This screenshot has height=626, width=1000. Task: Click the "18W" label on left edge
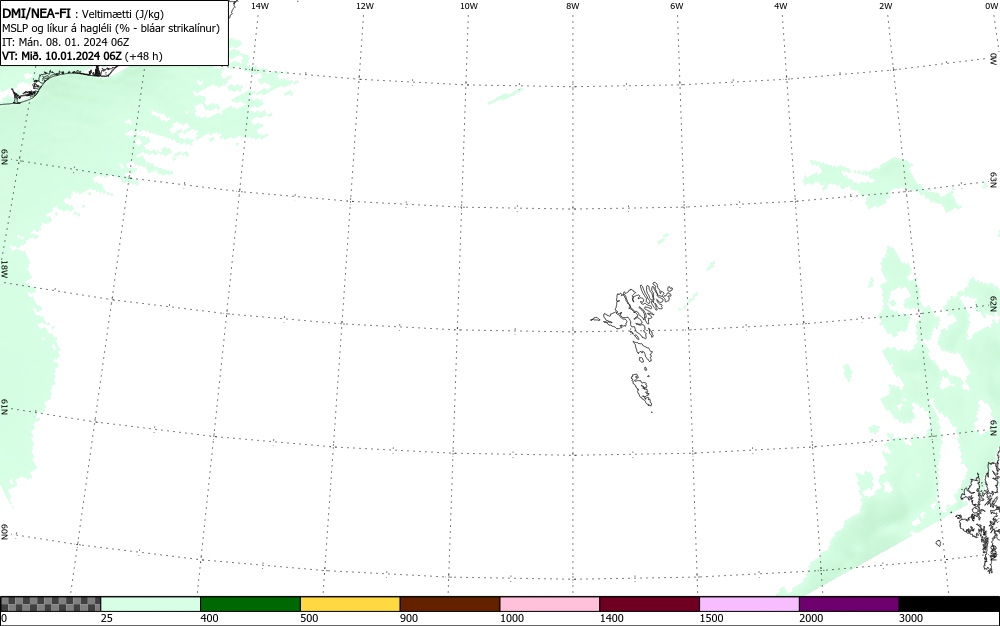[x=4, y=268]
